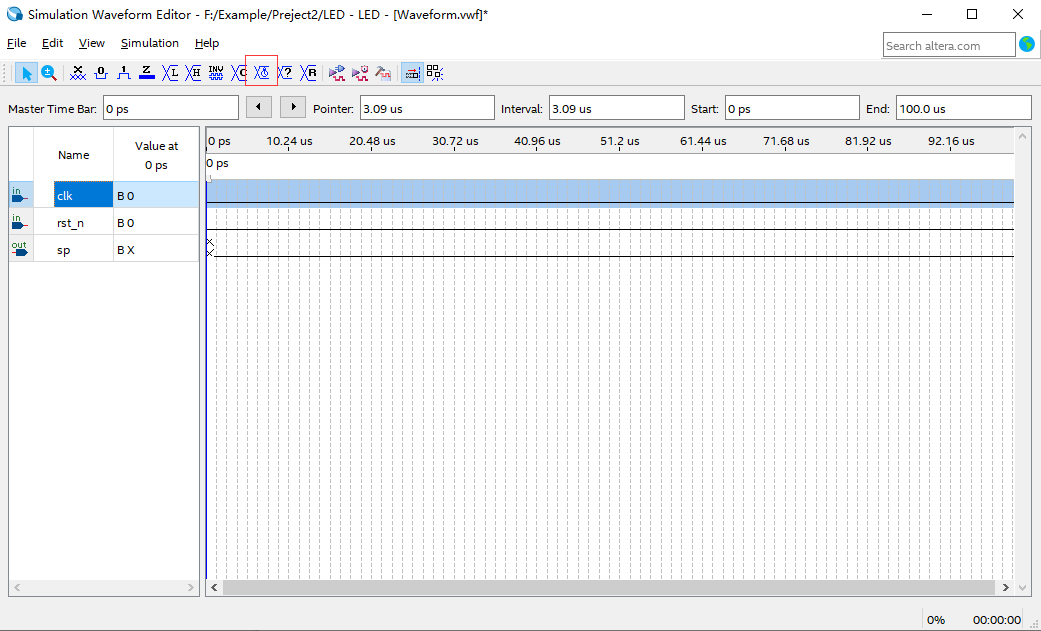
Task: Click the Master Time Bar field
Action: point(171,108)
